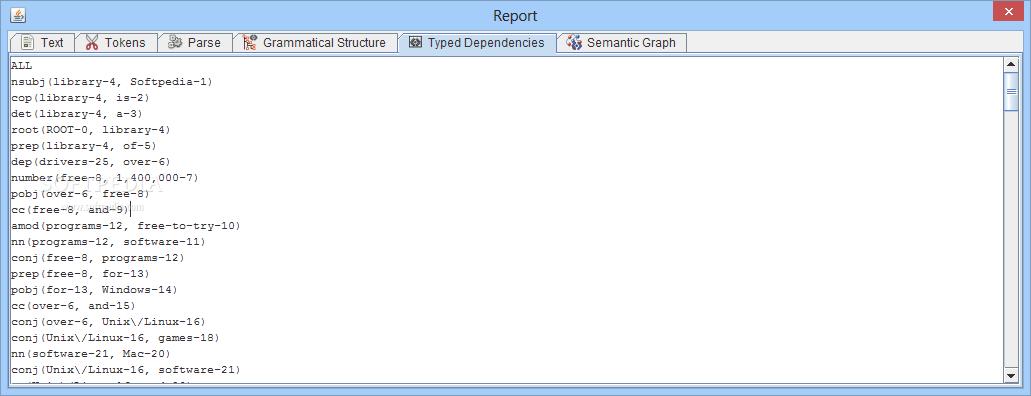Image resolution: width=1031 pixels, height=396 pixels.
Task: Click line nsubj(library-4, Softpedia-1)
Action: [112, 82]
